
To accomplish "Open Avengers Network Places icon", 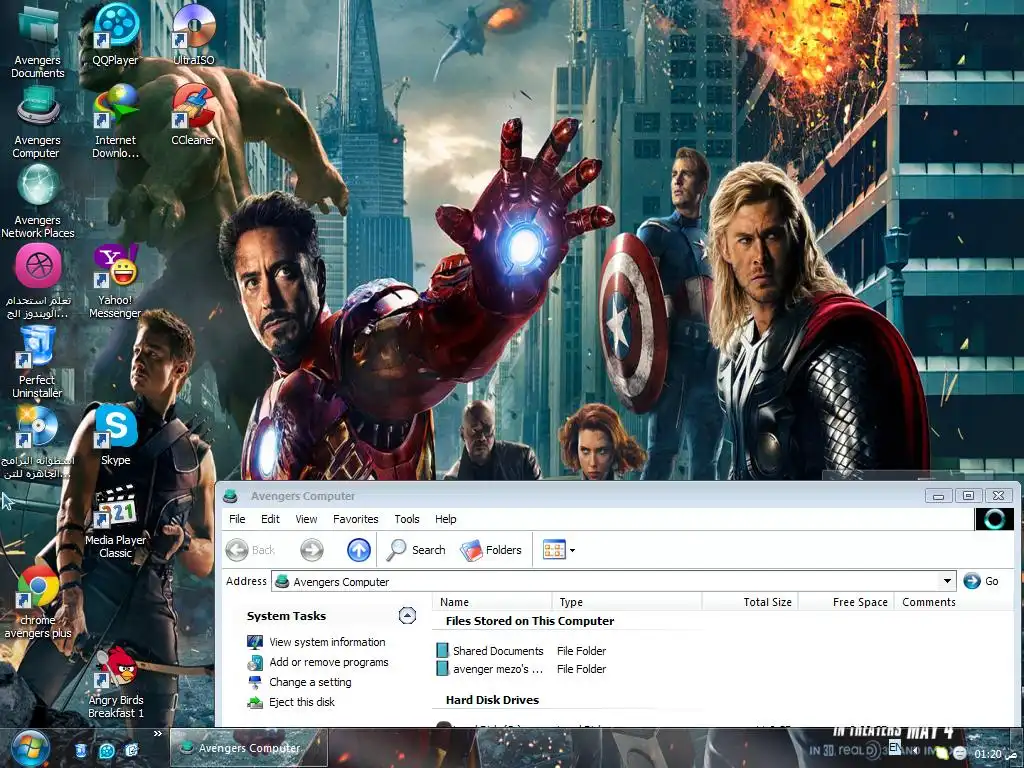I will [38, 201].
